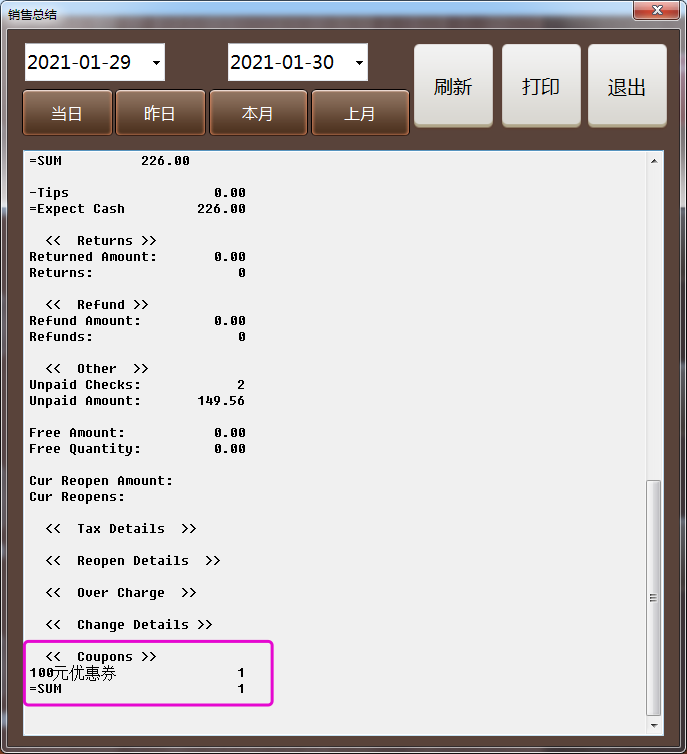The height and width of the screenshot is (754, 687).
Task: Click the 'Free Amount:' line
Action: [137, 433]
